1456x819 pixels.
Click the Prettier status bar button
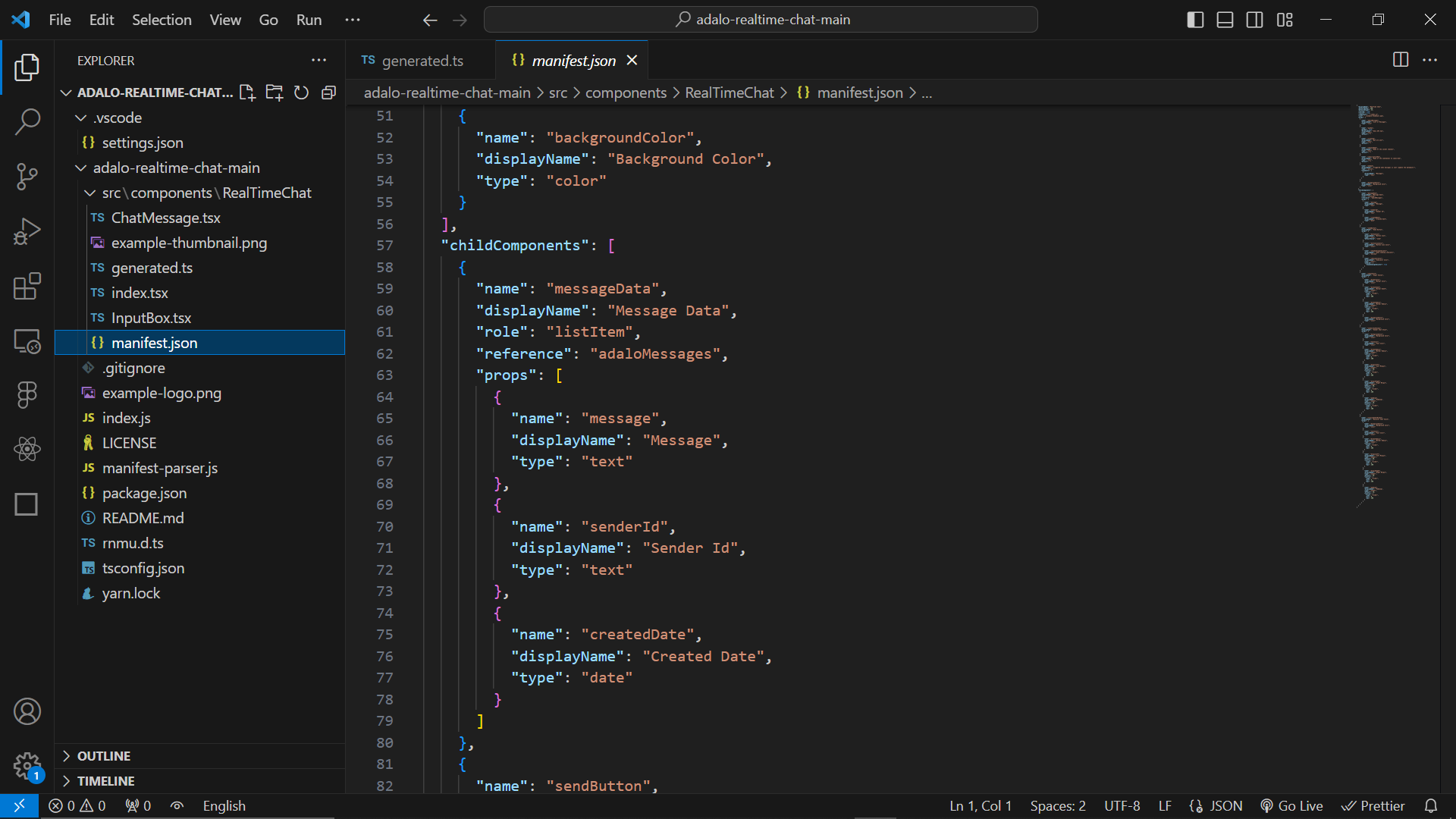1373,806
